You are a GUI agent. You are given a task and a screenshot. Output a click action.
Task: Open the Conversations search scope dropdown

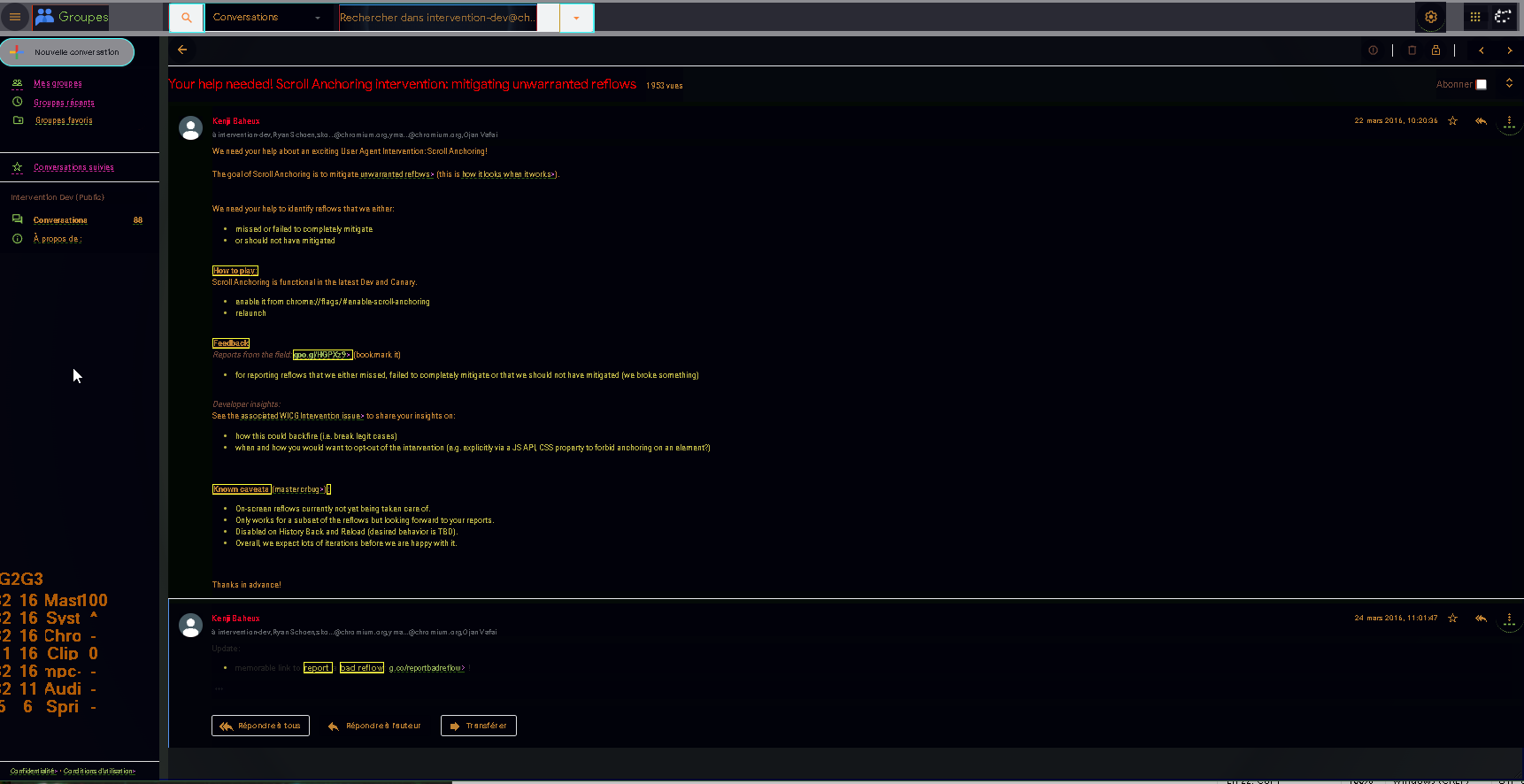click(266, 18)
